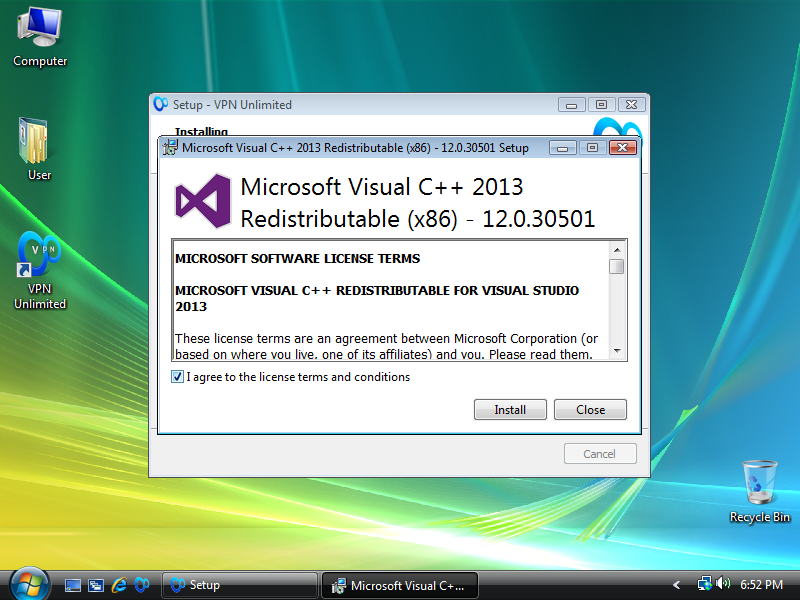Uncheck I agree to license terms checkbox
This screenshot has height=600, width=800.
tap(177, 377)
